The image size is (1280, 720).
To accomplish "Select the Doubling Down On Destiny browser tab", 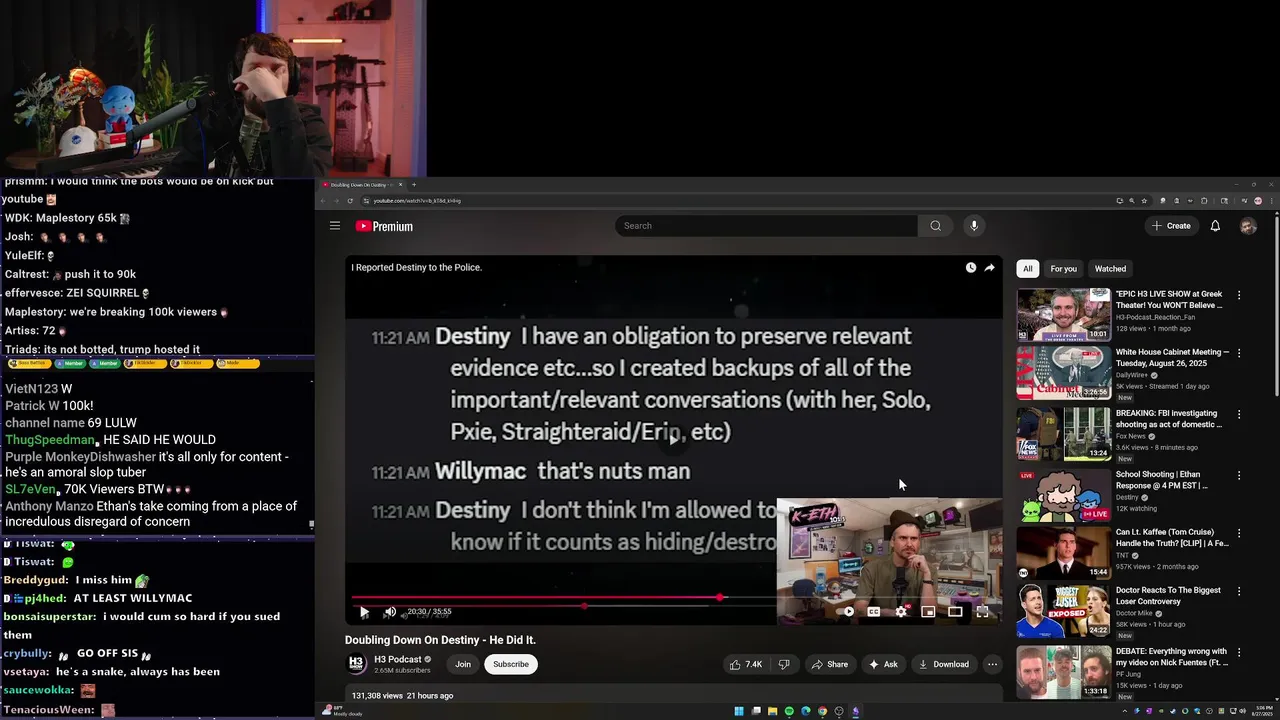I will 362,185.
